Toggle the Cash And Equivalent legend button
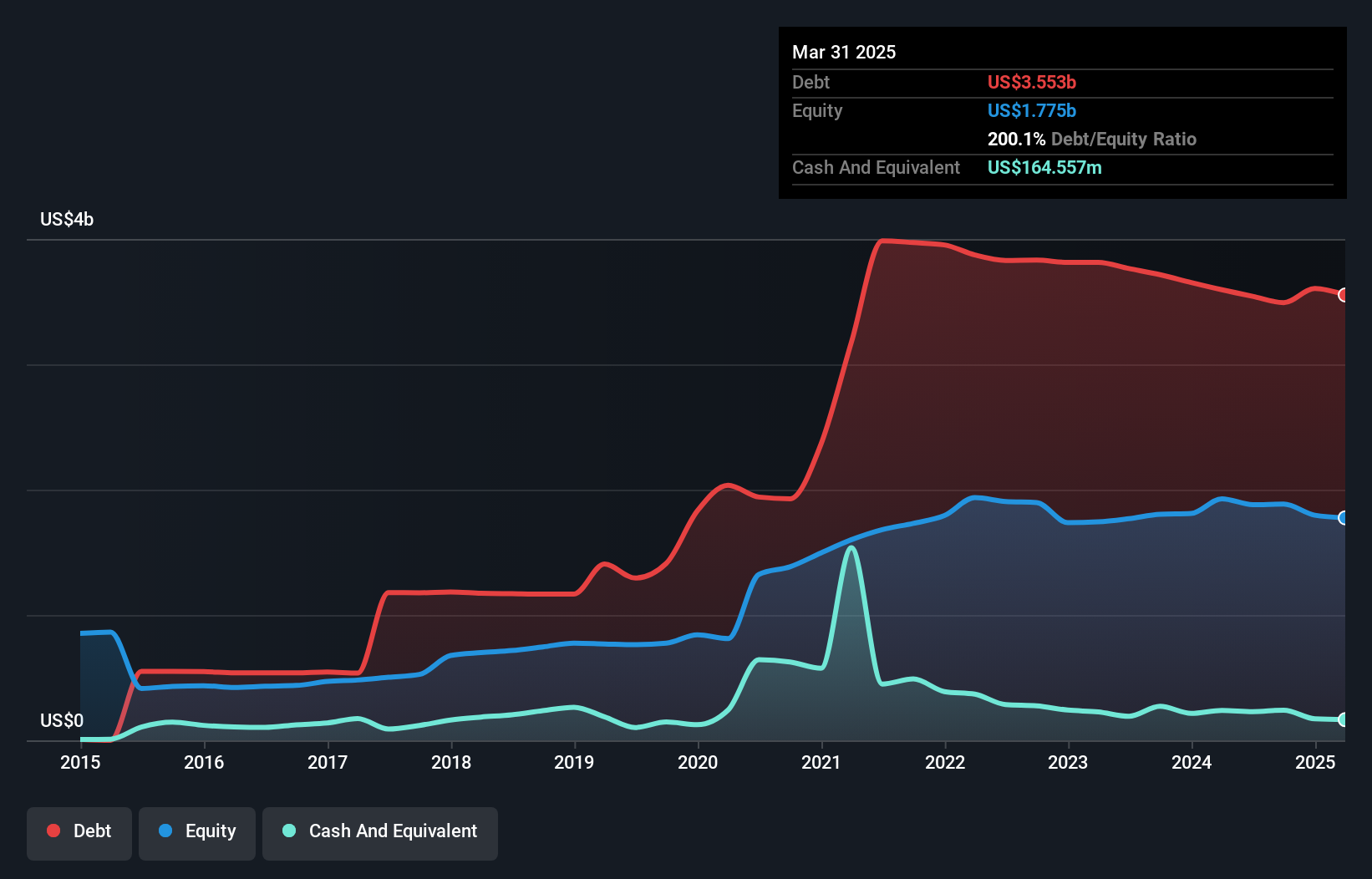Image resolution: width=1372 pixels, height=879 pixels. (x=380, y=833)
